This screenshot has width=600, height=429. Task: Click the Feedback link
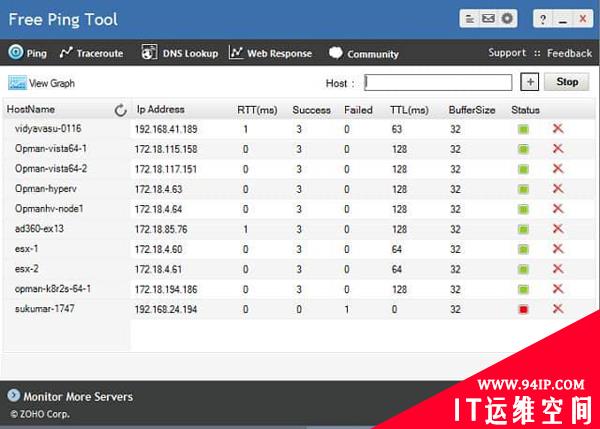(569, 53)
